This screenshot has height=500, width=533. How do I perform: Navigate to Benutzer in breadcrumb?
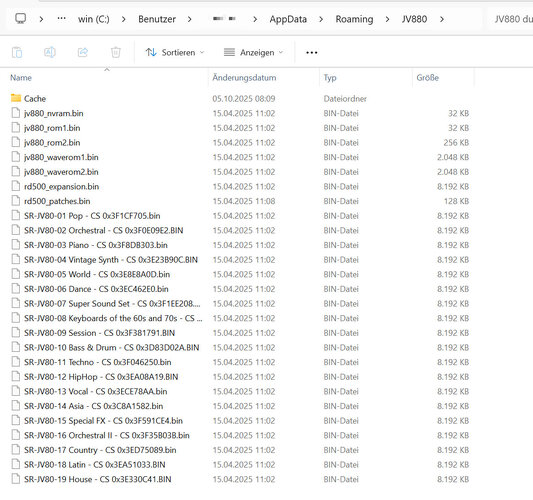click(157, 19)
